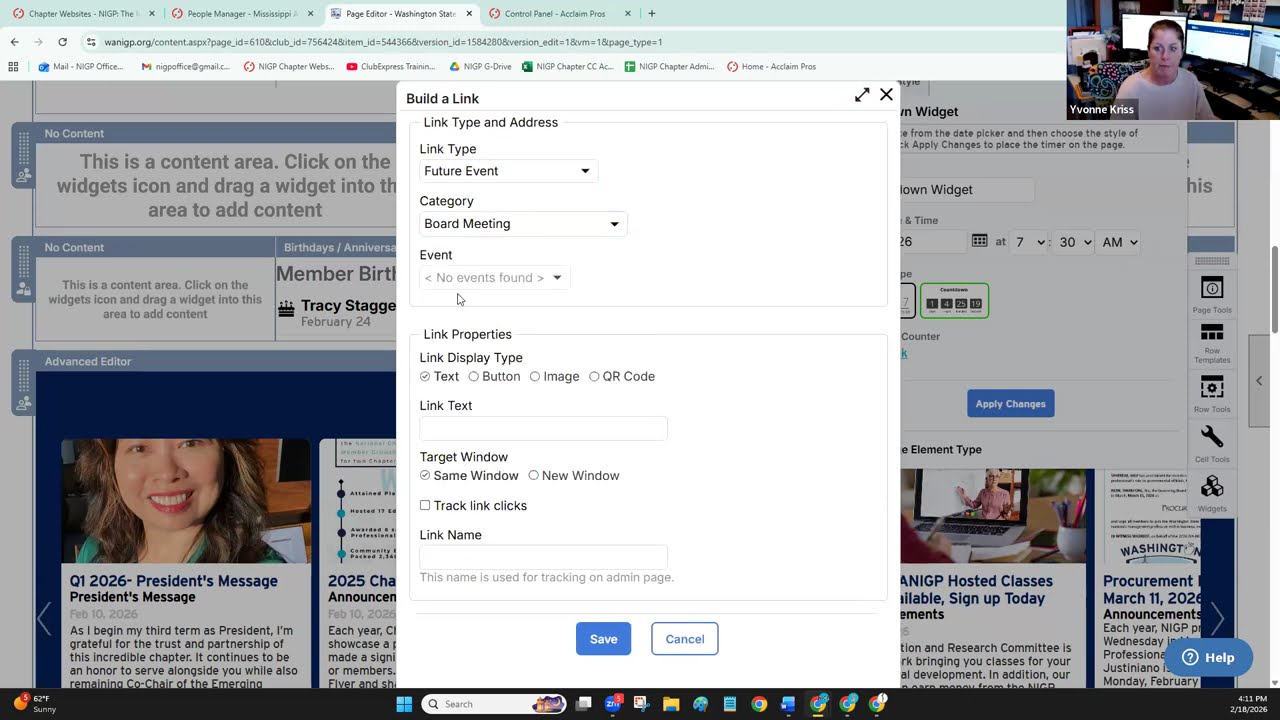Open the date picker calendar icon

point(980,241)
